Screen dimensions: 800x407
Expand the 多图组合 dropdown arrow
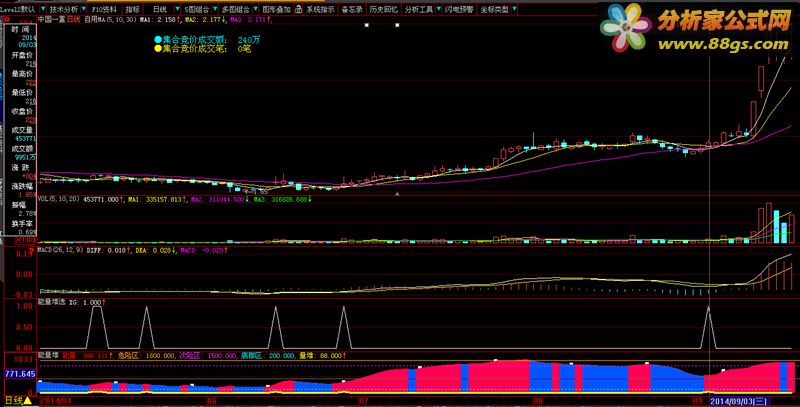tap(255, 9)
